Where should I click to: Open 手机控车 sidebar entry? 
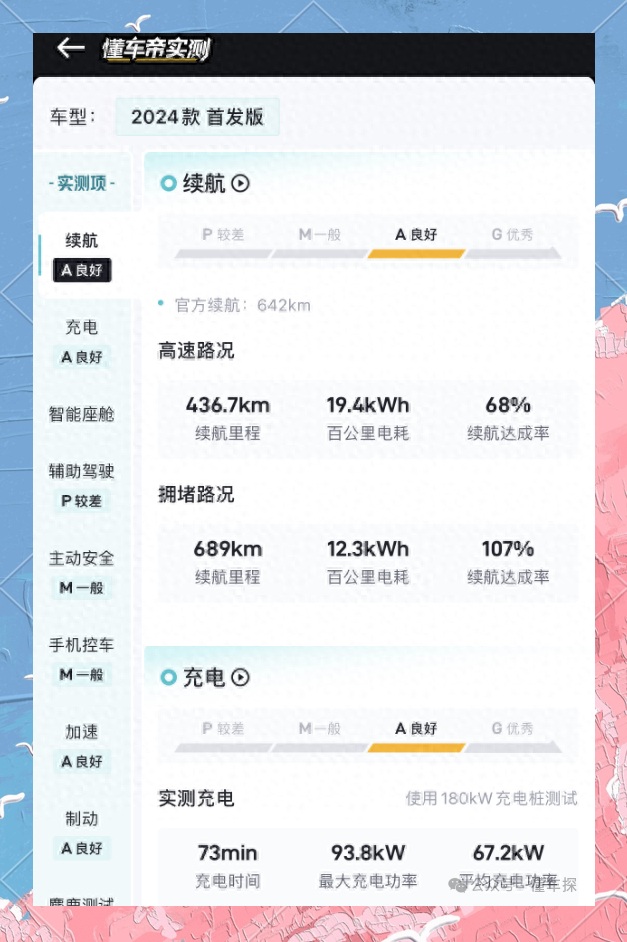[82, 659]
